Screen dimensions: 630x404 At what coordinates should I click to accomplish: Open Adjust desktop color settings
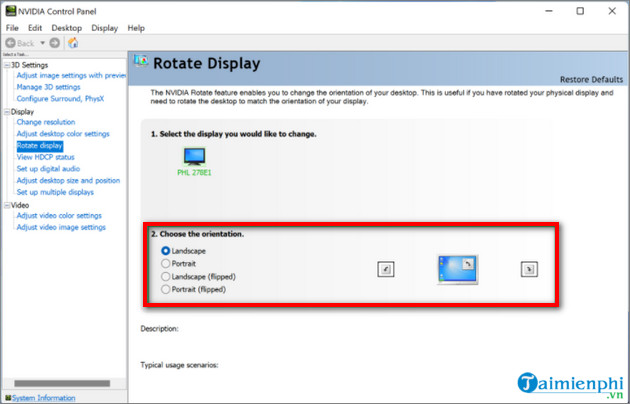click(x=63, y=134)
